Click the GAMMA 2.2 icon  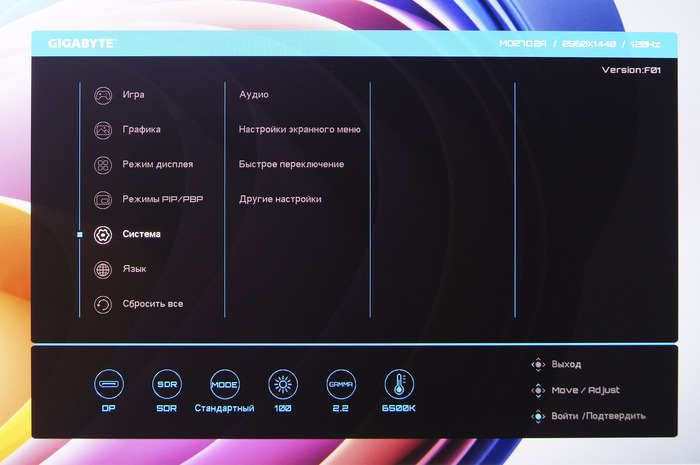[341, 384]
